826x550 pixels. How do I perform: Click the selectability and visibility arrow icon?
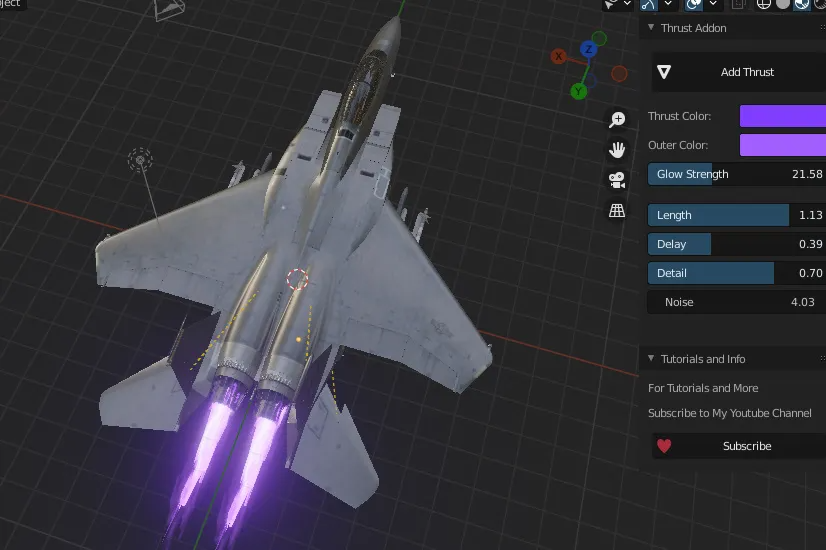[x=610, y=4]
